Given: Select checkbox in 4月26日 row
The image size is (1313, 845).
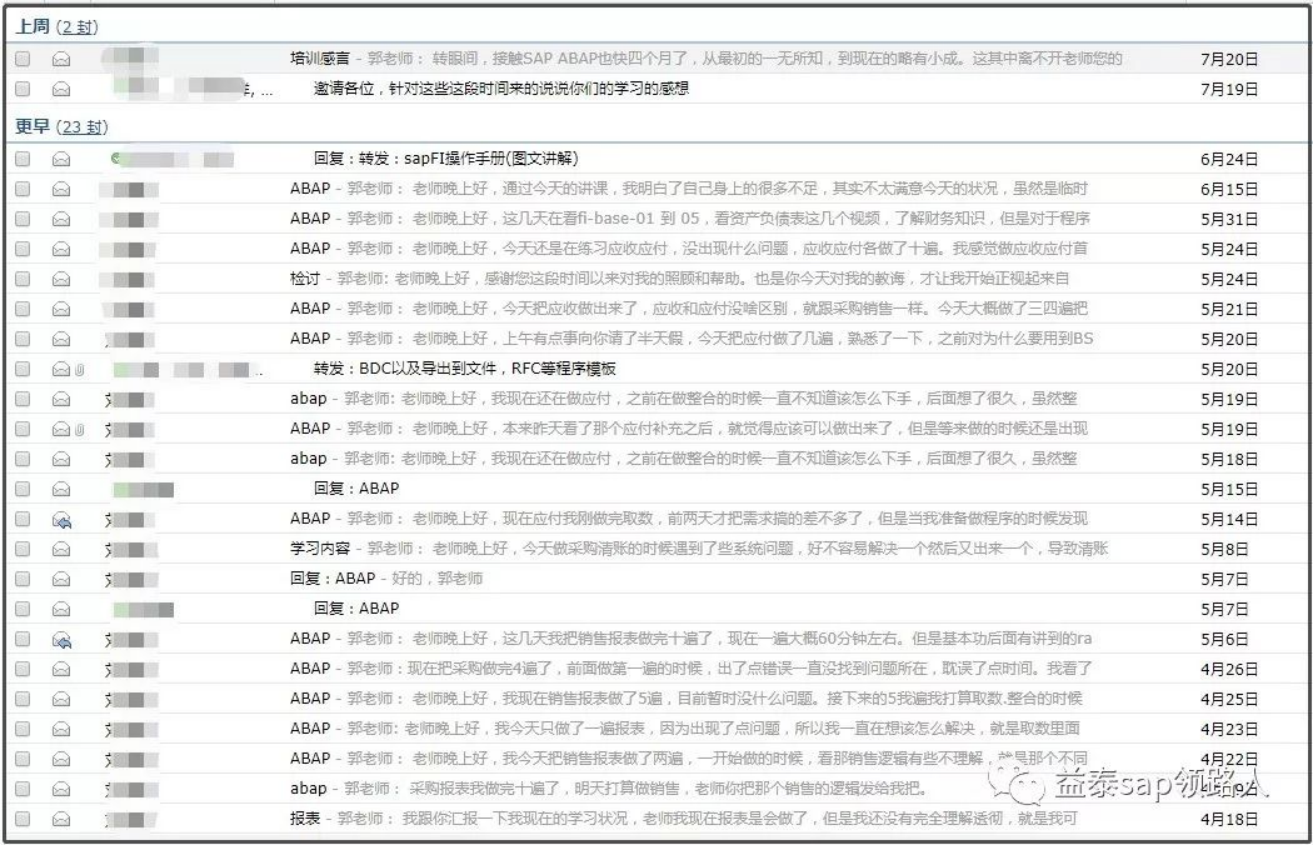Looking at the screenshot, I should [x=22, y=669].
